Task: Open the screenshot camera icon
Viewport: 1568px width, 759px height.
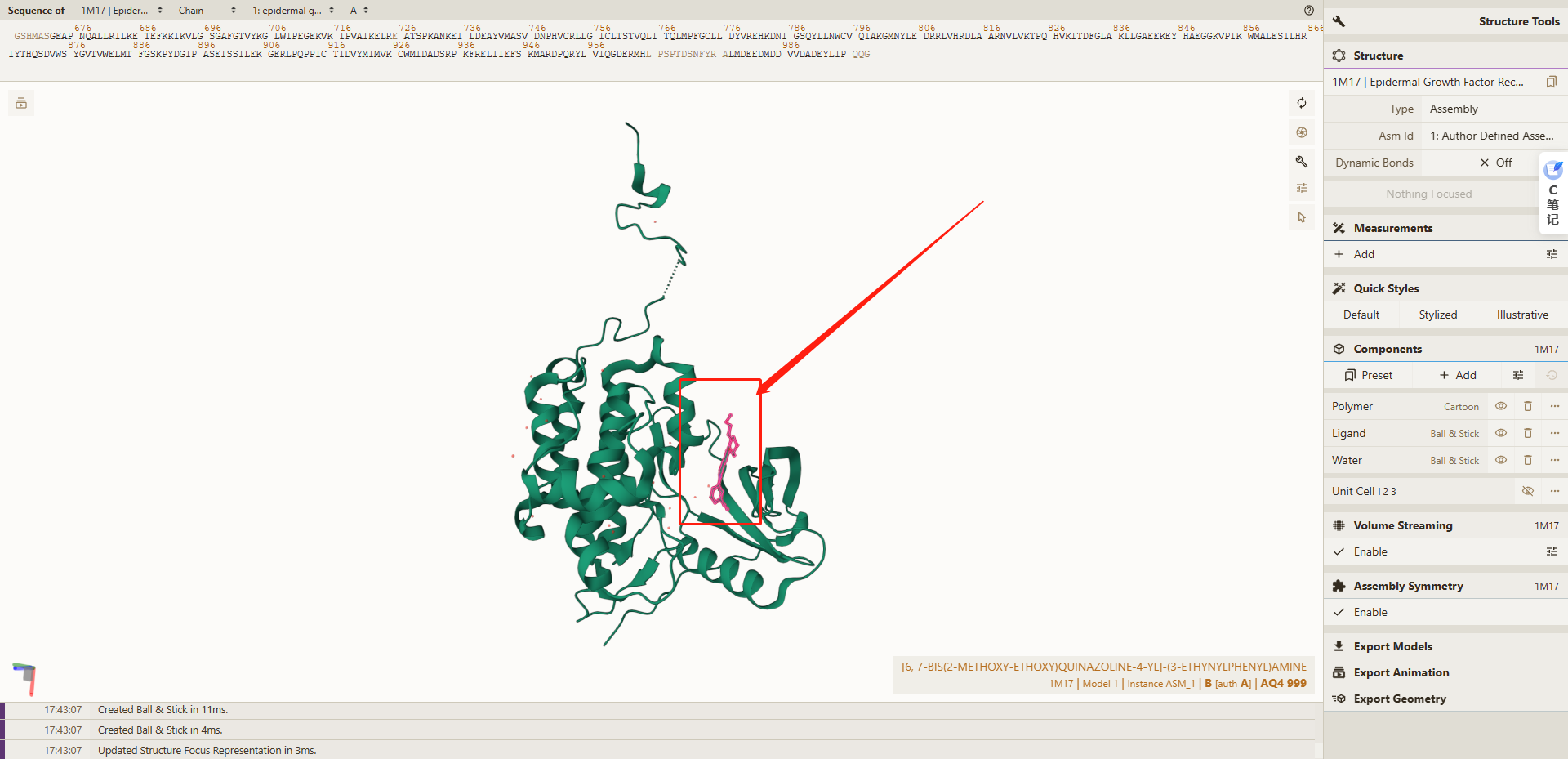Action: point(1302,132)
